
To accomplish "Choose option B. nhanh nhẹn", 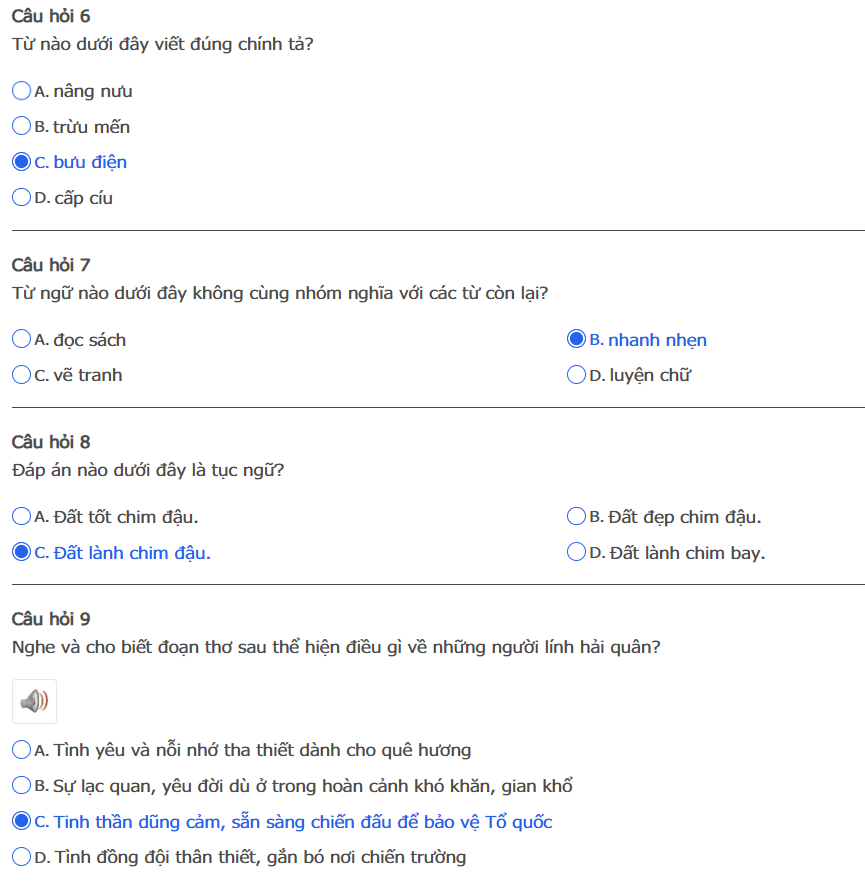I will [x=576, y=340].
